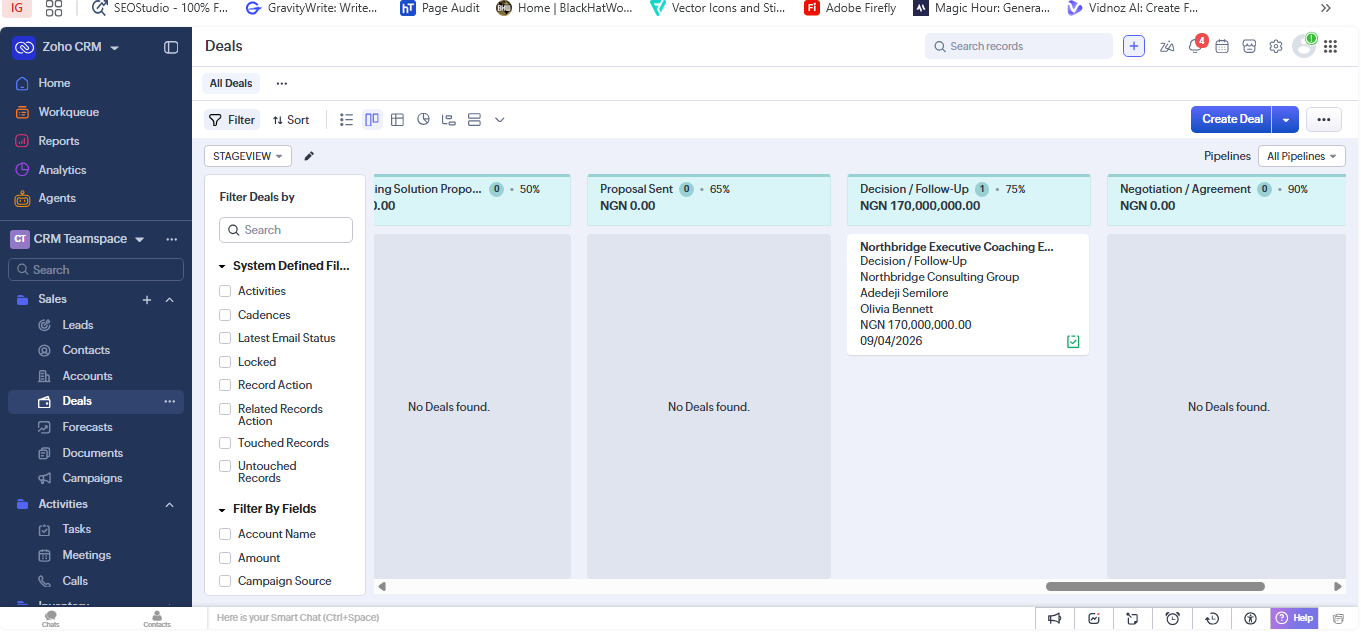
Task: Open the activity chart icon in bottom bar
Action: (1094, 618)
